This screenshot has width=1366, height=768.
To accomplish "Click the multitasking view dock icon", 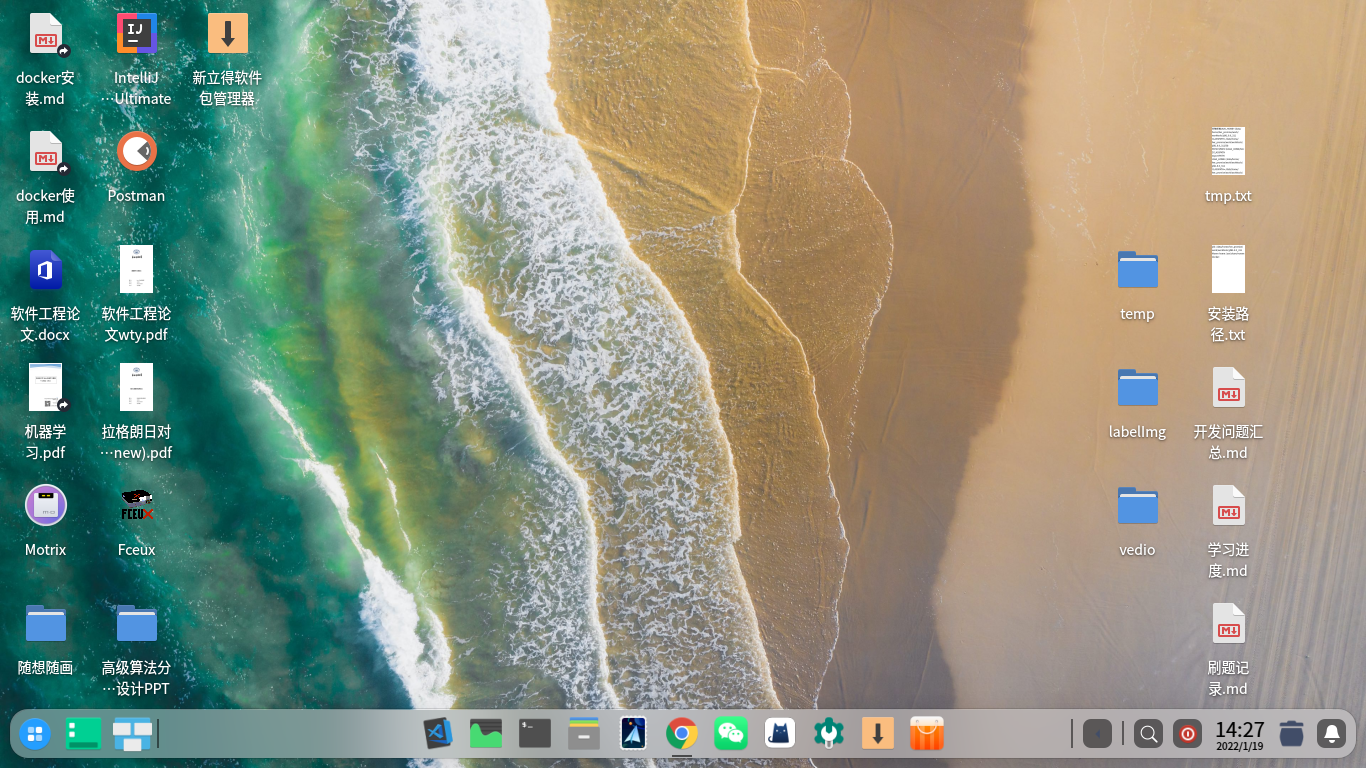I will tap(132, 734).
